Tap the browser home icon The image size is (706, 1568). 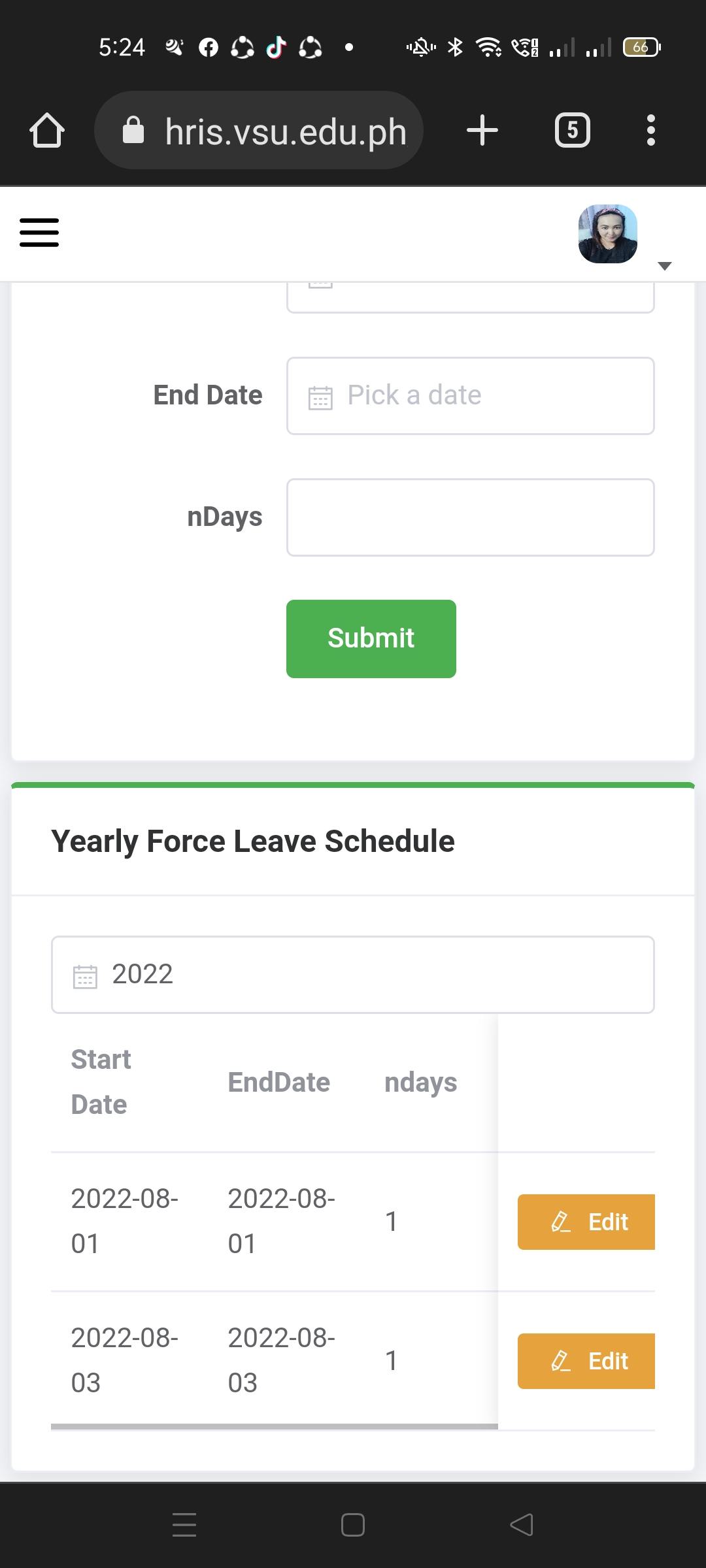(x=47, y=131)
